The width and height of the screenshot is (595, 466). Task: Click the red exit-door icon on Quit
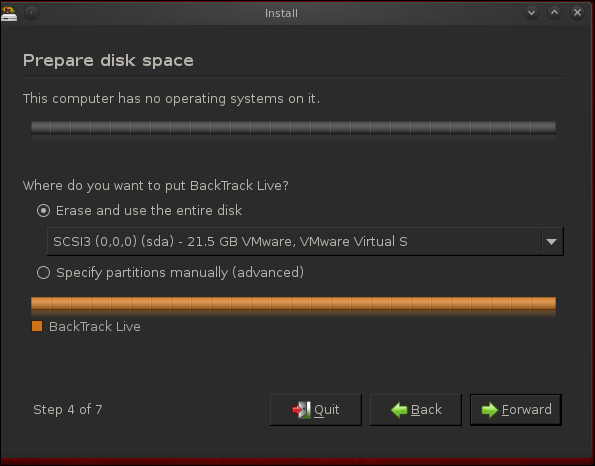301,409
